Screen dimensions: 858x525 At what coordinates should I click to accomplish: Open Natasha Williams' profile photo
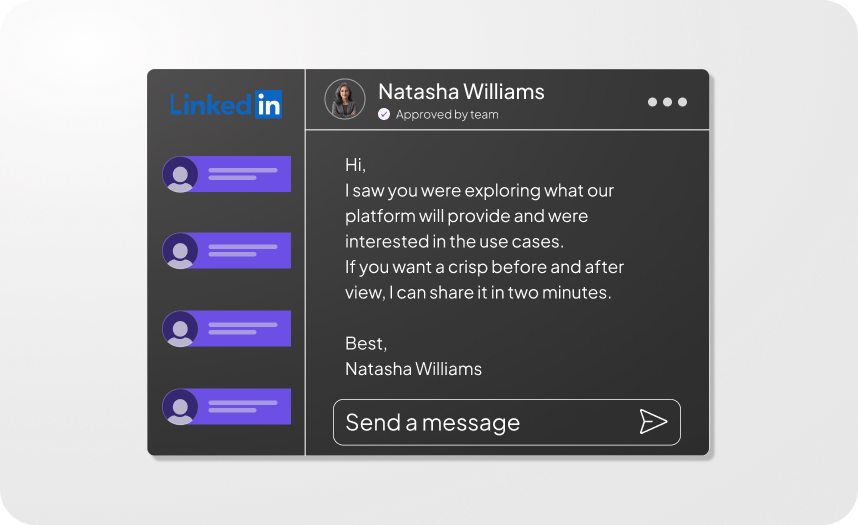[x=345, y=100]
